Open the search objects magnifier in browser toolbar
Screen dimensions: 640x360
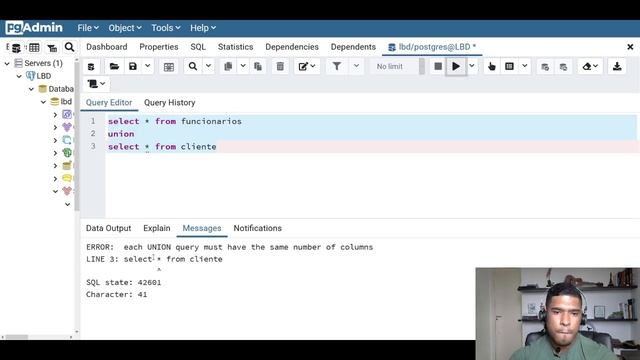(69, 47)
